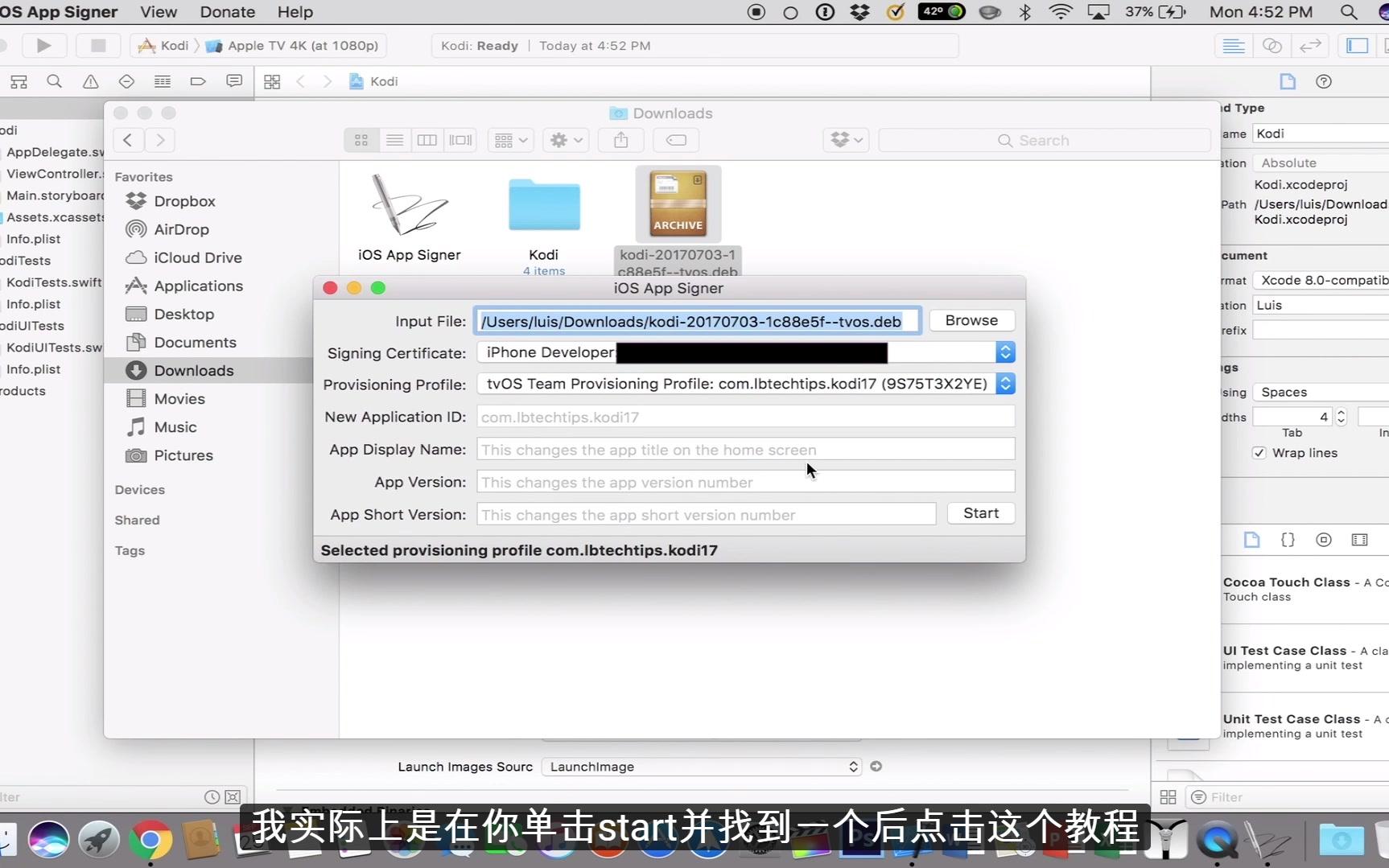Click the Finder edit tags button
The height and width of the screenshot is (868, 1389).
[x=676, y=140]
